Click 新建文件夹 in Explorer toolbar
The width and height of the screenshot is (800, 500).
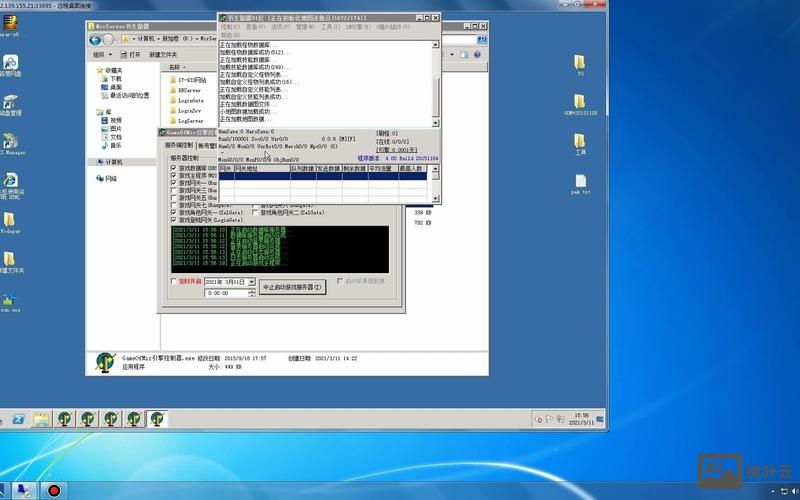tap(163, 54)
